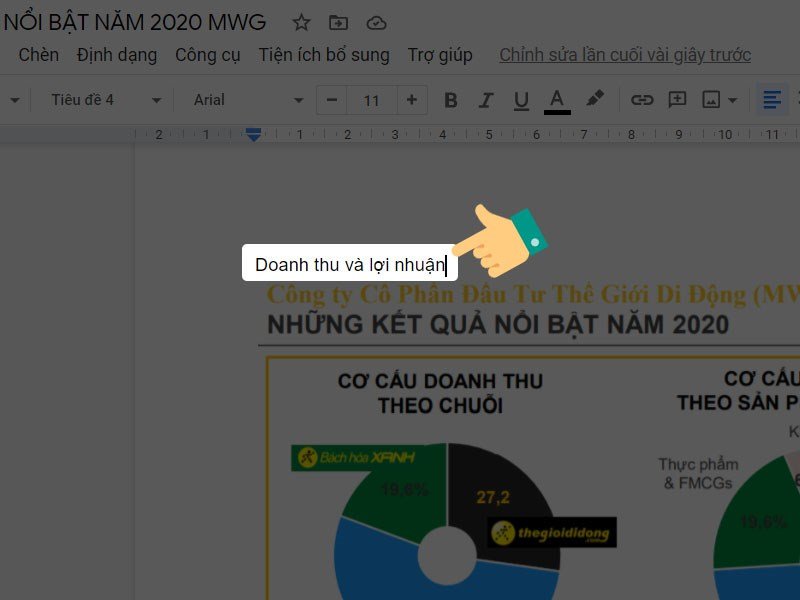The width and height of the screenshot is (800, 600).
Task: Click the 27,2 value in the pie chart
Action: tap(493, 497)
